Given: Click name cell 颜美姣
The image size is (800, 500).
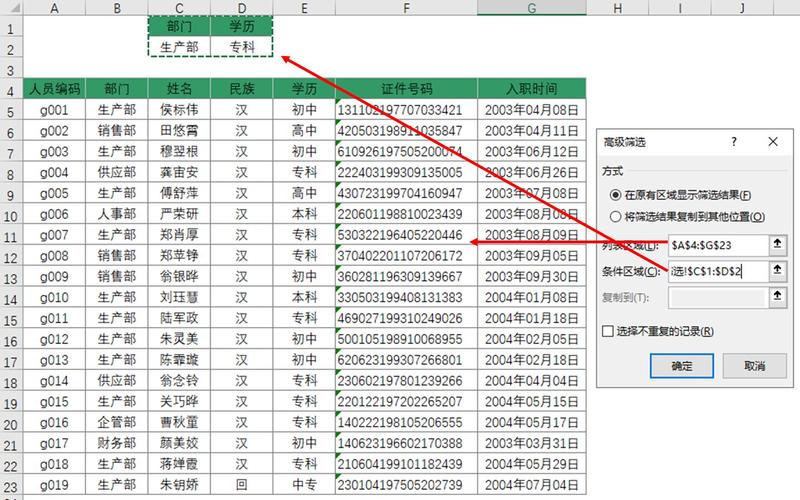Looking at the screenshot, I should tap(179, 443).
